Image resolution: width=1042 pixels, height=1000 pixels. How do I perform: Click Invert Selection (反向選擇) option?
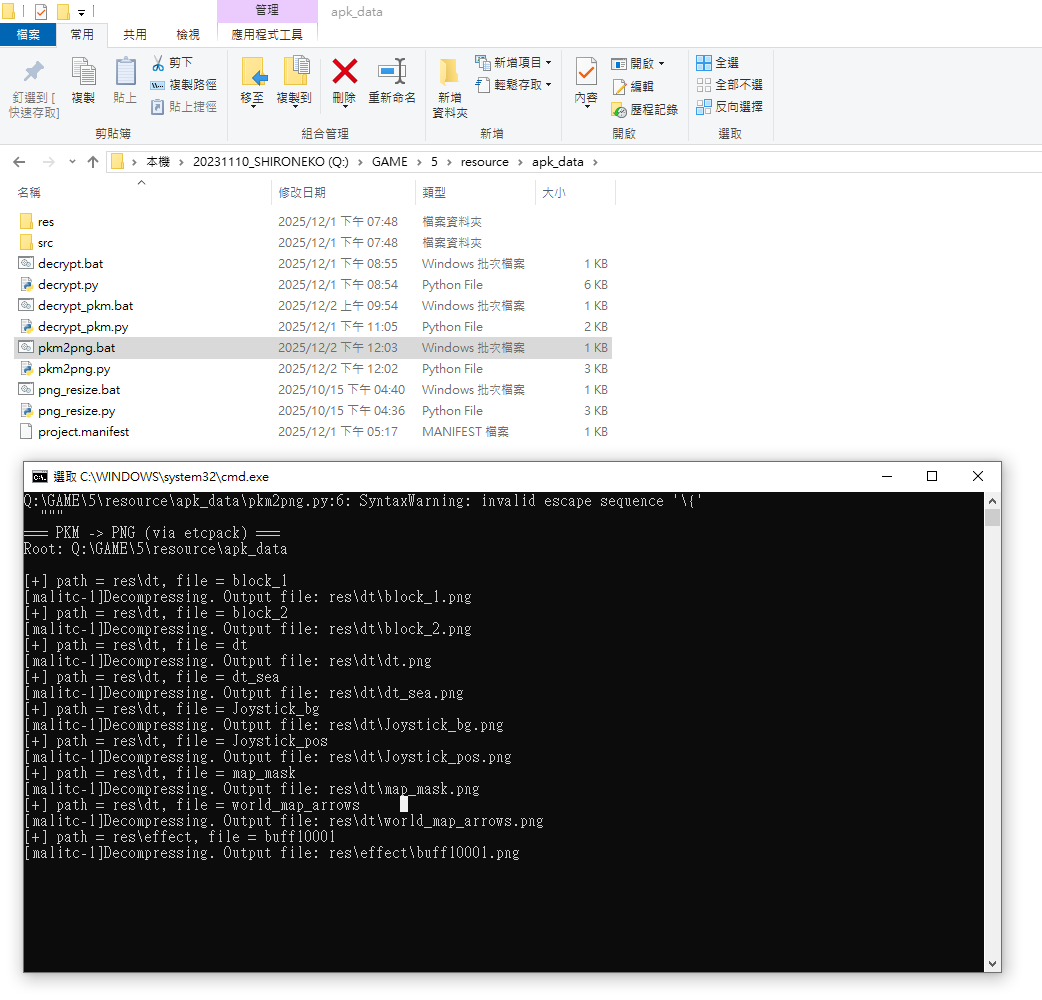[729, 106]
